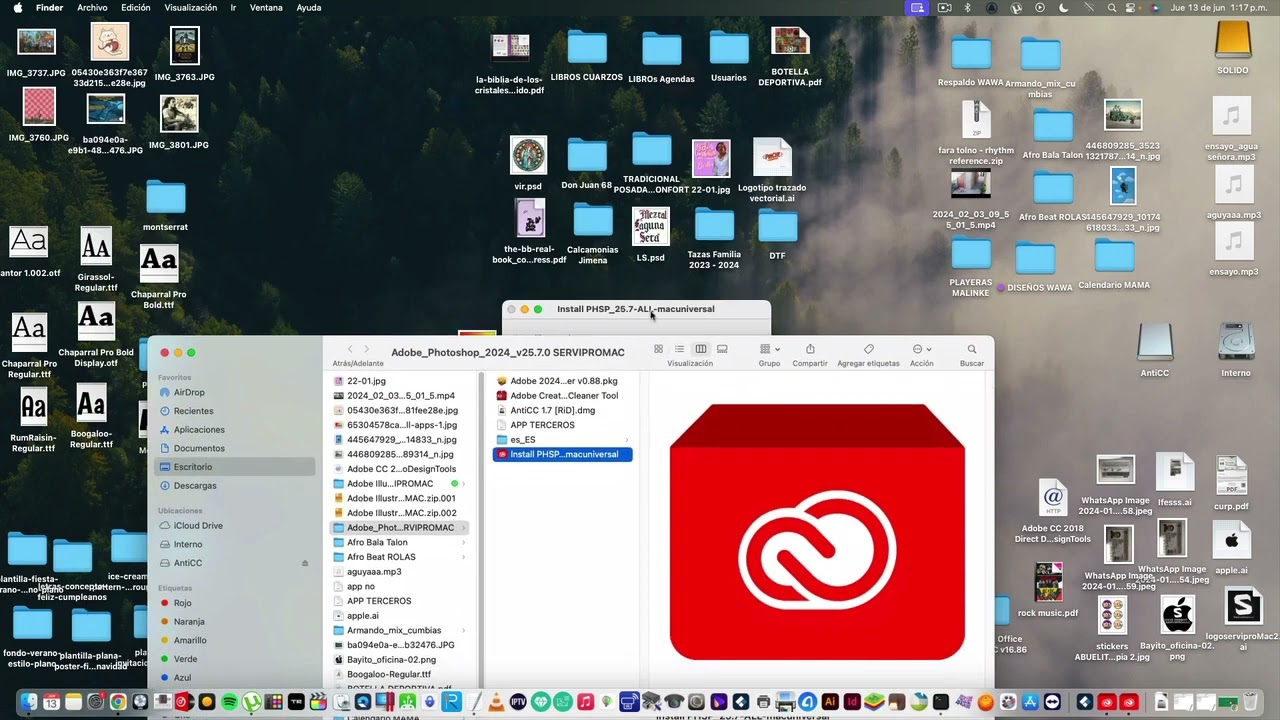Open VLC cone icon in Dock
Screen dimensions: 1280x720
click(496, 702)
